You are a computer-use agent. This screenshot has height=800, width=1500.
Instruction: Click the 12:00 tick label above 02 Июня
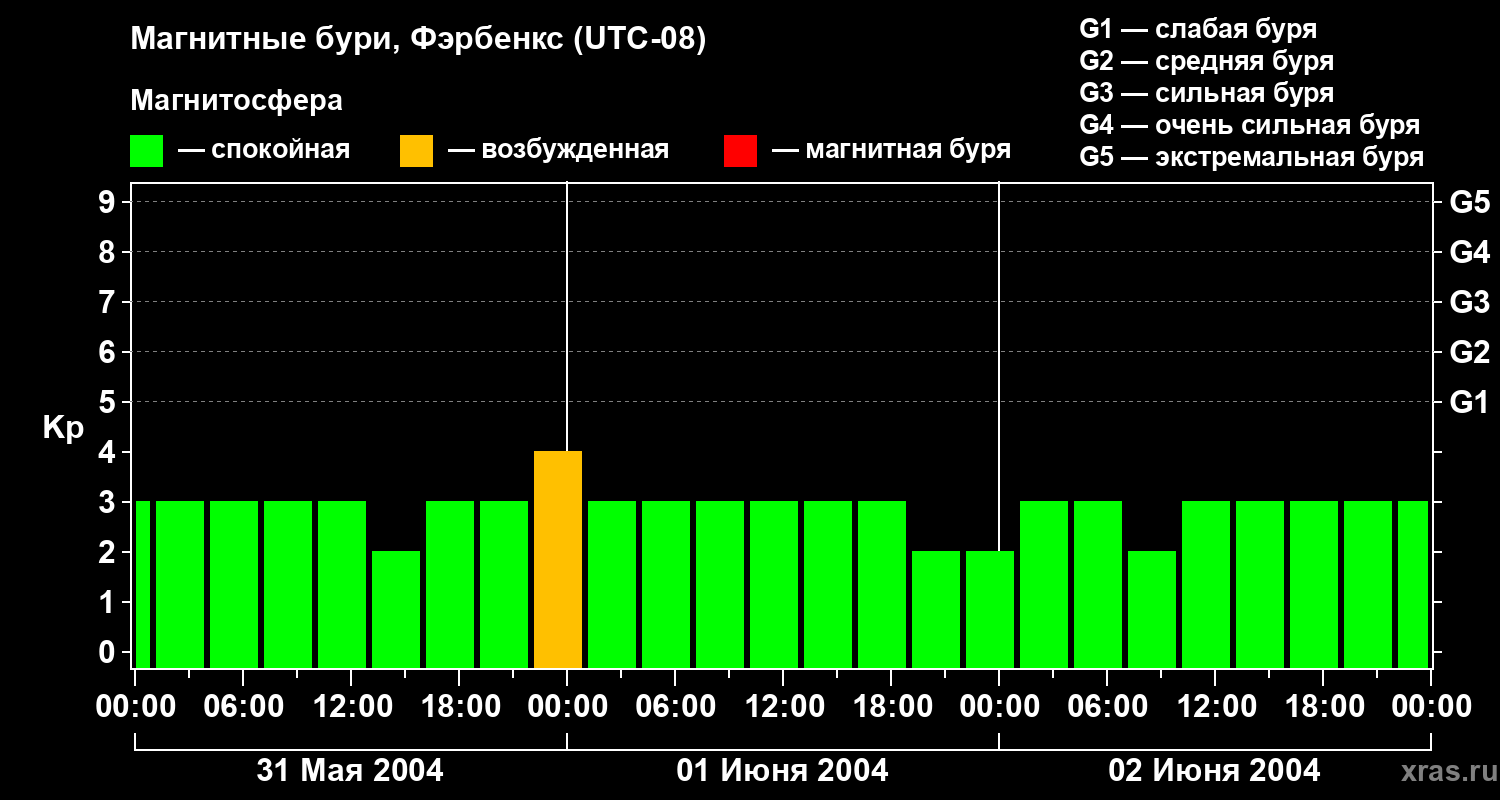click(x=1215, y=707)
